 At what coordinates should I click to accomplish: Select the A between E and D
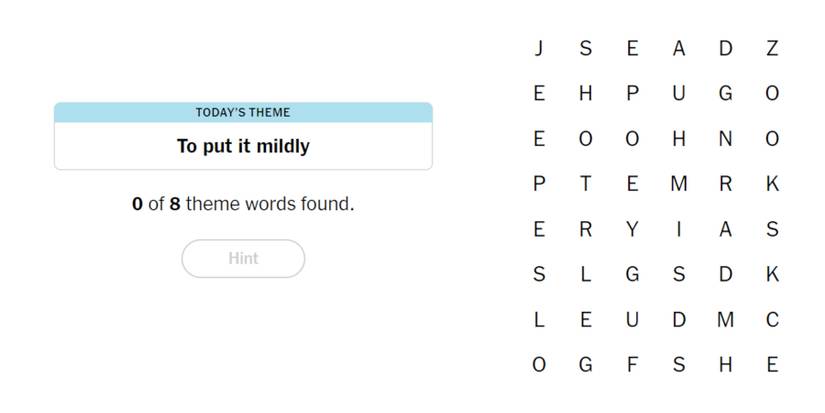point(679,48)
